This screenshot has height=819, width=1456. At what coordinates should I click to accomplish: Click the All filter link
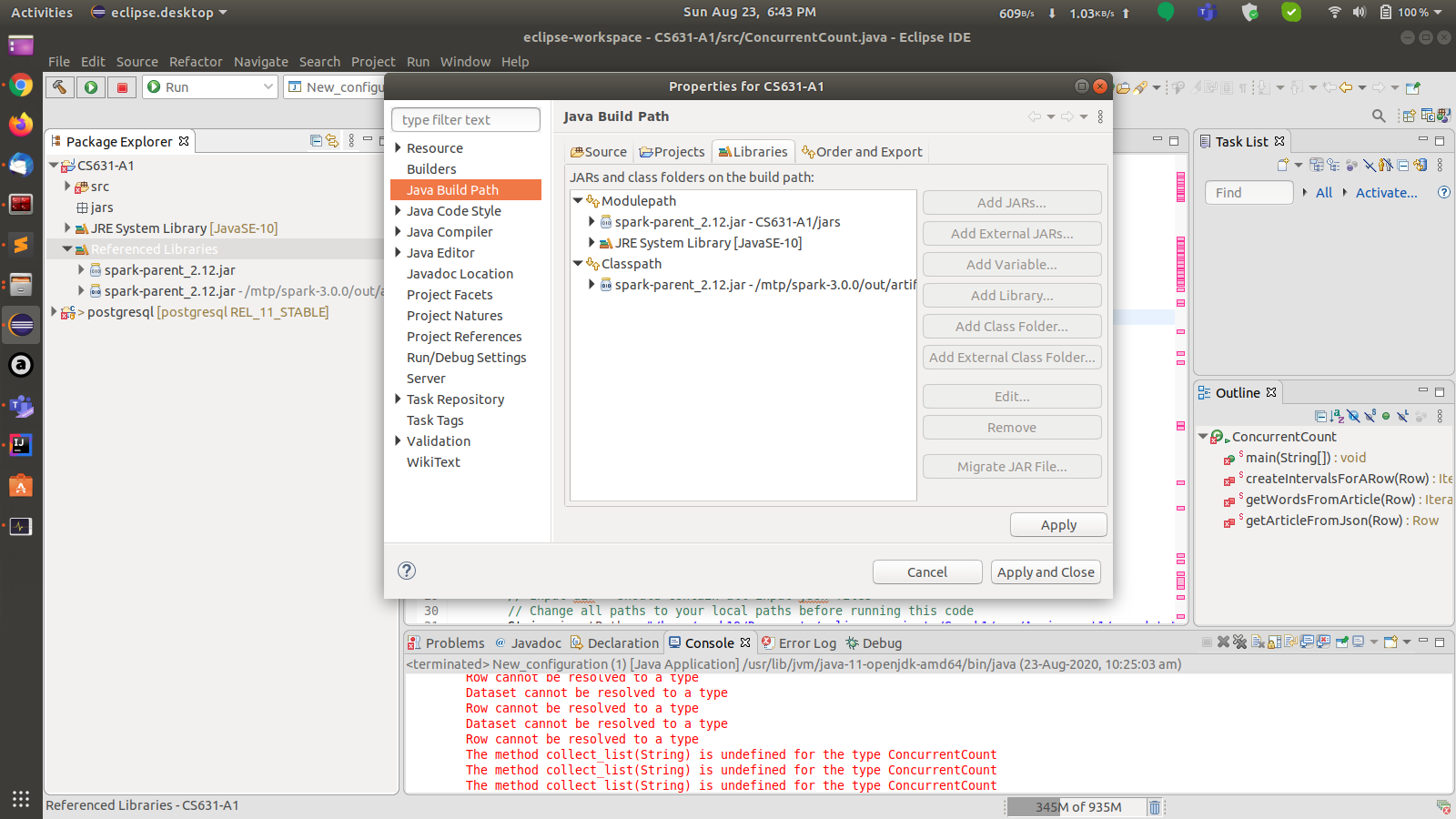click(1323, 193)
